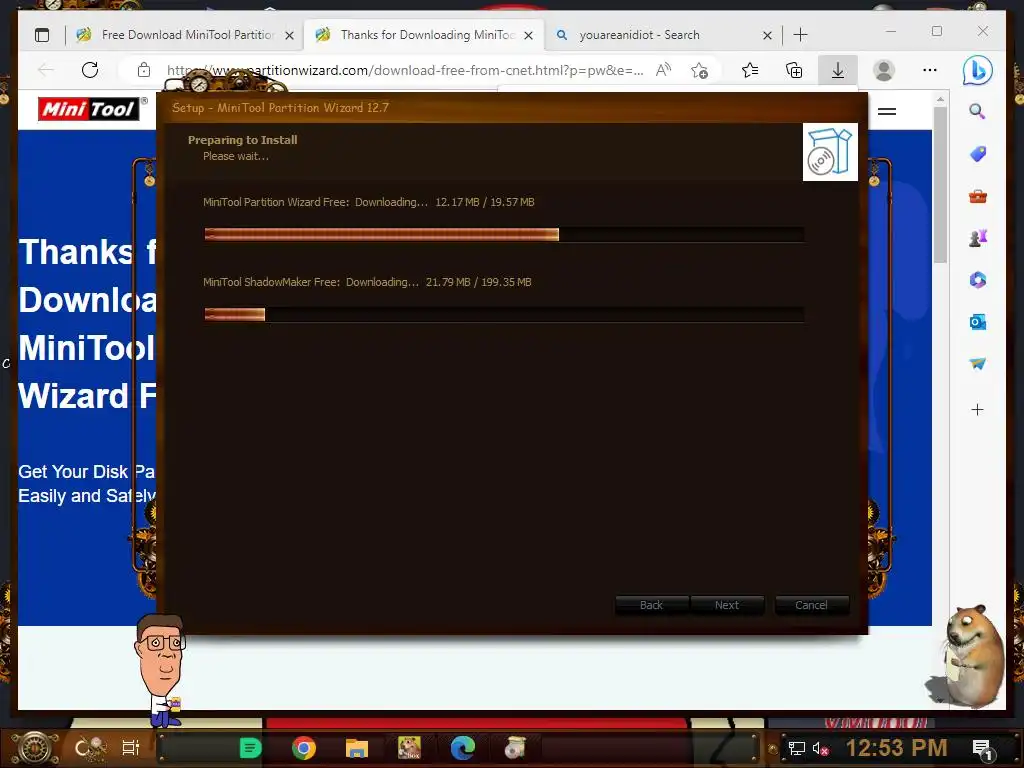Click the Next button in setup
This screenshot has width=1024, height=768.
[727, 605]
